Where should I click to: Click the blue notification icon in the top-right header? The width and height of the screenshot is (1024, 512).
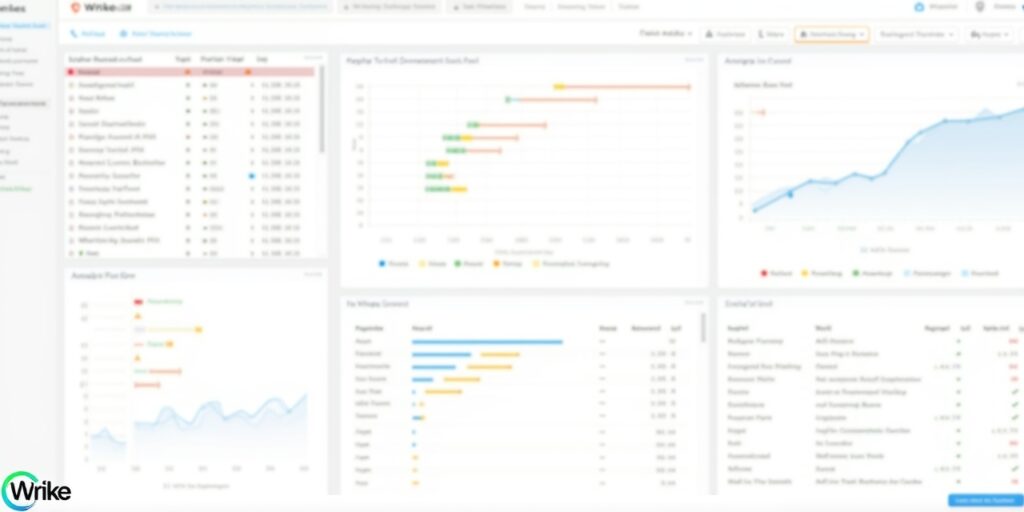click(919, 7)
